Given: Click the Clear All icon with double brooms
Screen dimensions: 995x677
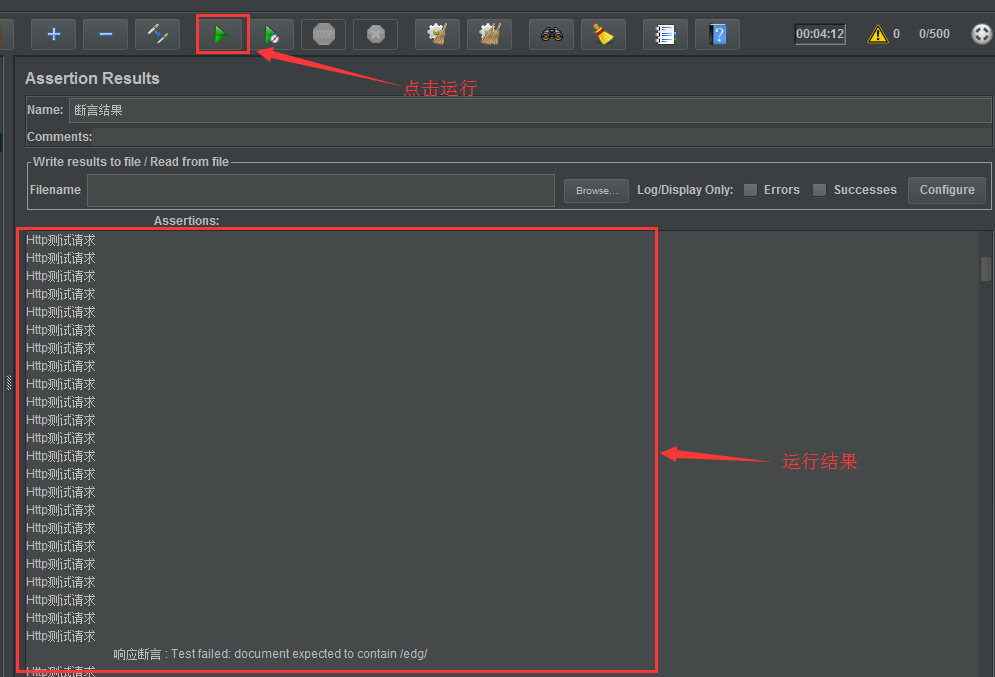Looking at the screenshot, I should pyautogui.click(x=489, y=34).
